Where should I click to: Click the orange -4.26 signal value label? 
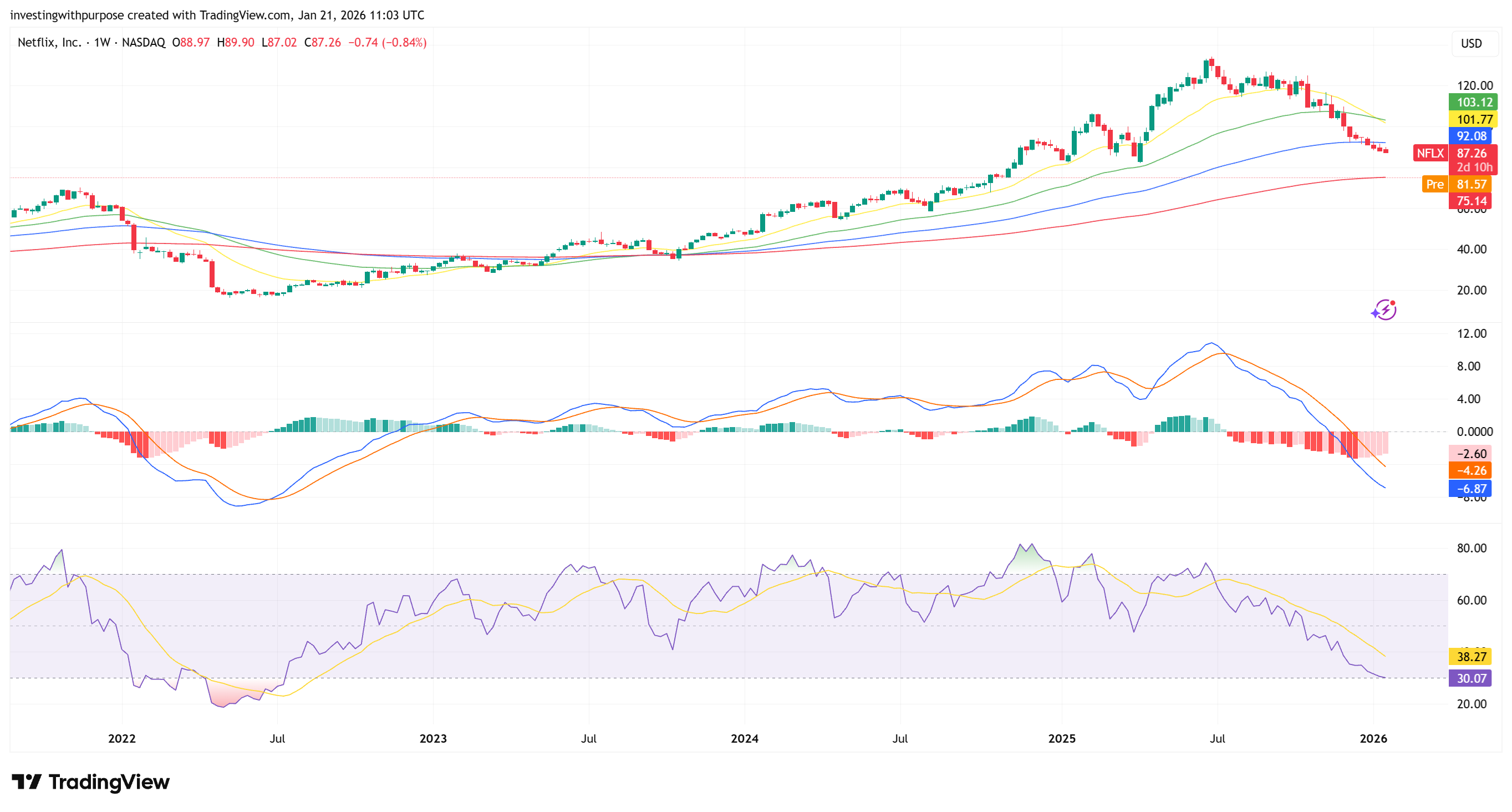point(1471,470)
